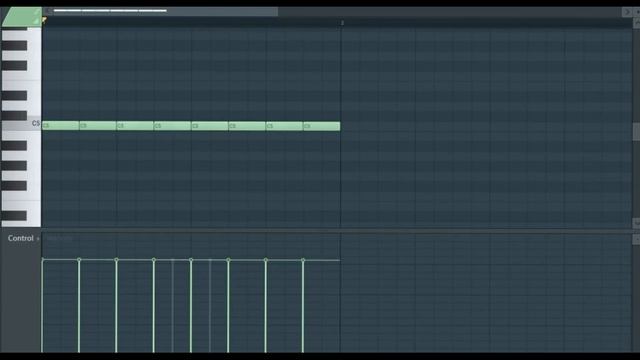Select the seventh C5 note

284,126
